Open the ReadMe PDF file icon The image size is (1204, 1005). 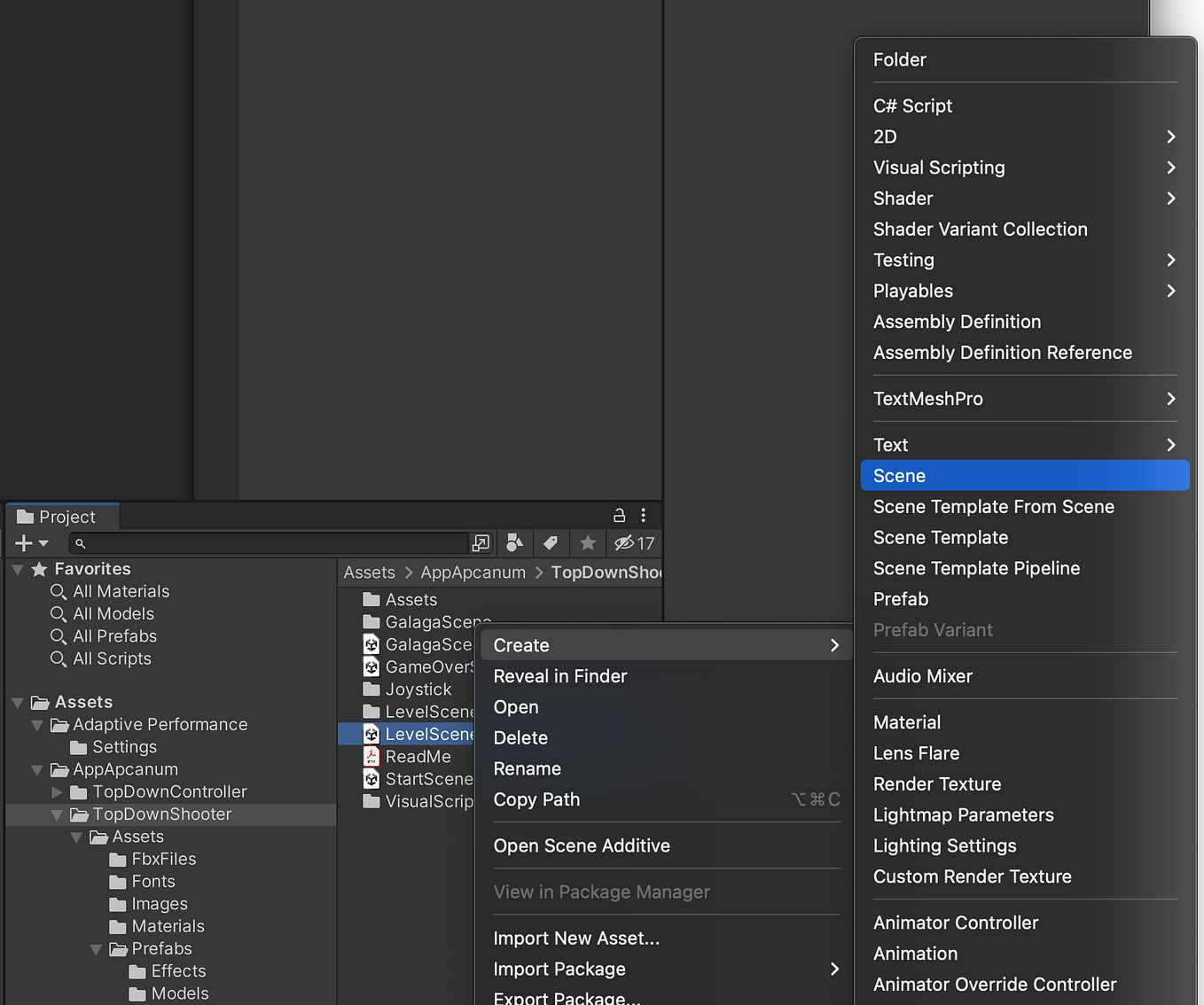coord(371,756)
